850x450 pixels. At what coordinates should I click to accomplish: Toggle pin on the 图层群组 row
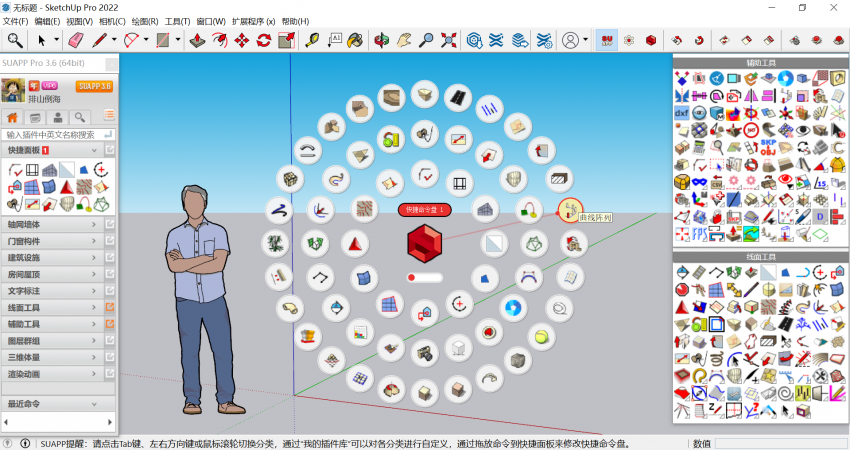(x=110, y=341)
